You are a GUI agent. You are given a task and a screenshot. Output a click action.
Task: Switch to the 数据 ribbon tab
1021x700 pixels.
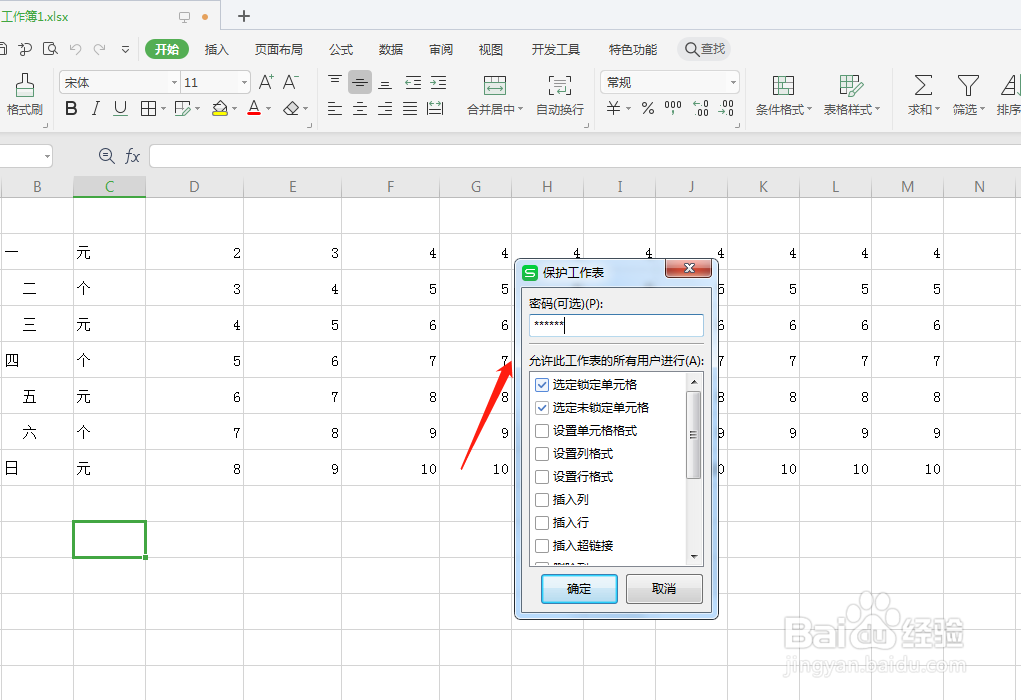tap(390, 48)
